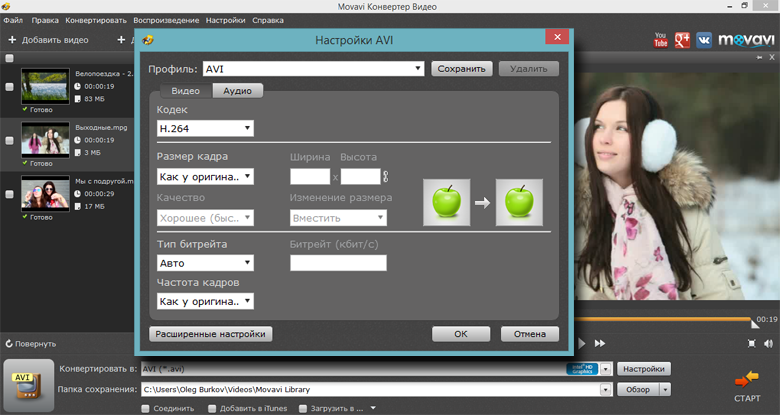The image size is (780, 415).
Task: Open the Google+ share icon
Action: tap(682, 40)
